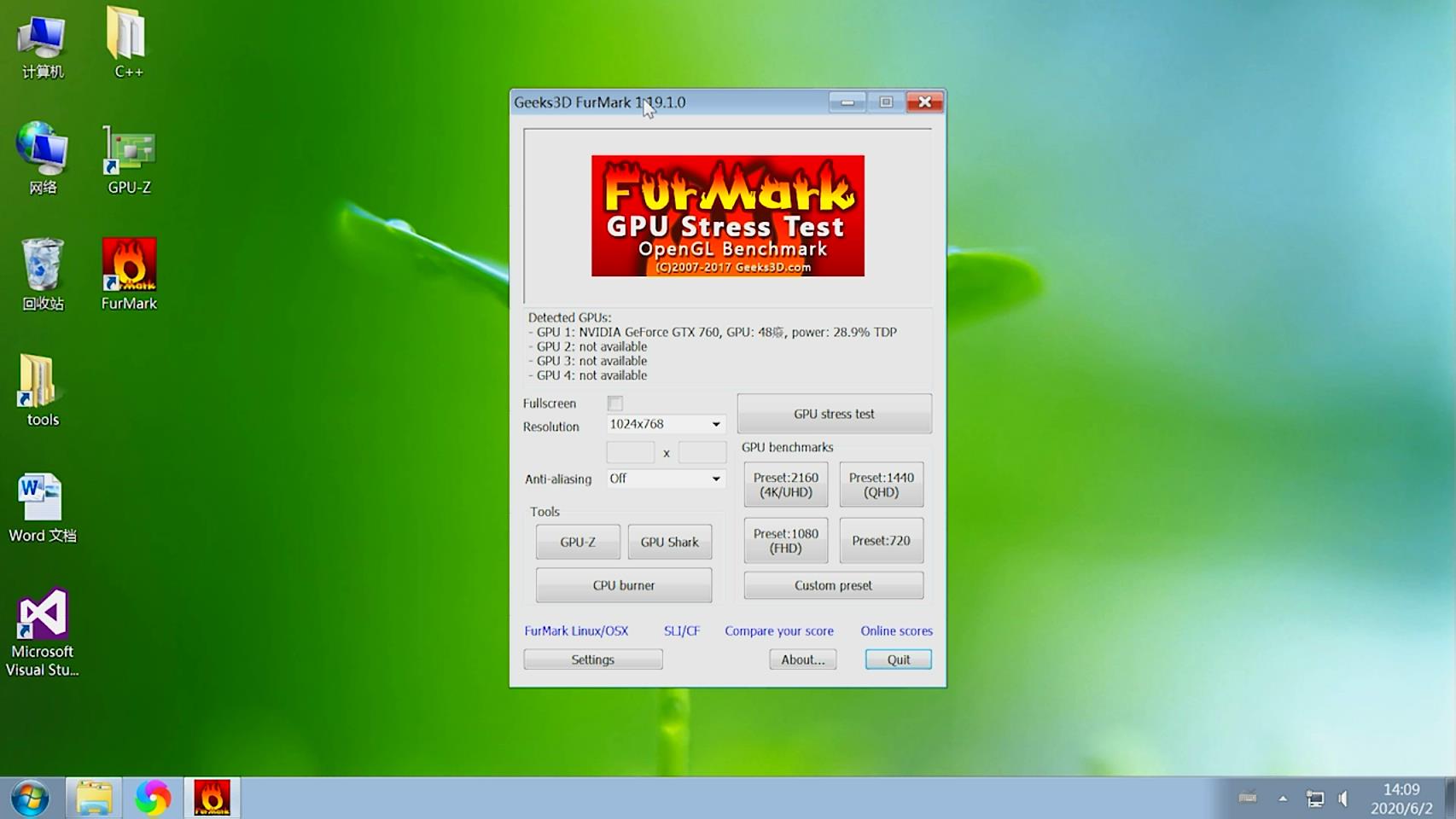
Task: Open the Custom preset dialog
Action: tap(833, 585)
